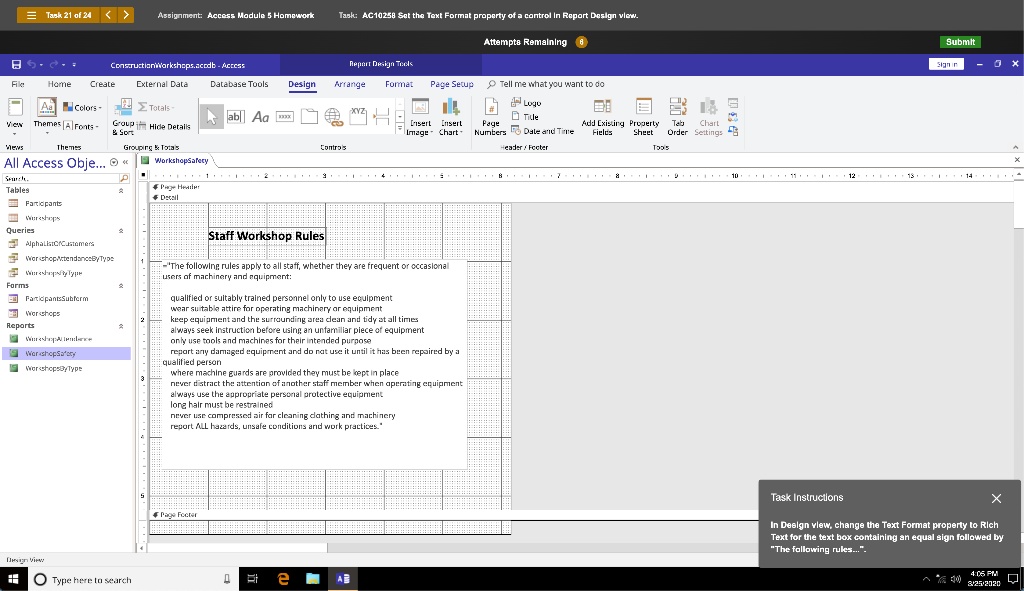Switch to the Arrange ribbon tab

350,84
